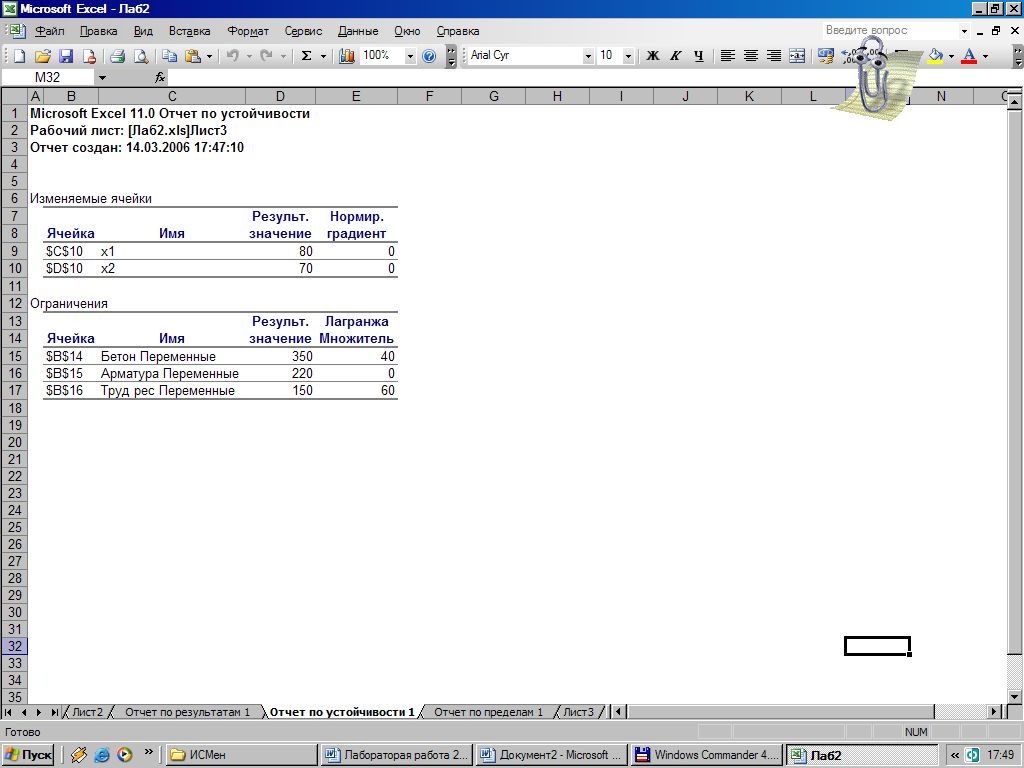The width and height of the screenshot is (1024, 768).
Task: Click the Currency style icon
Action: point(825,56)
